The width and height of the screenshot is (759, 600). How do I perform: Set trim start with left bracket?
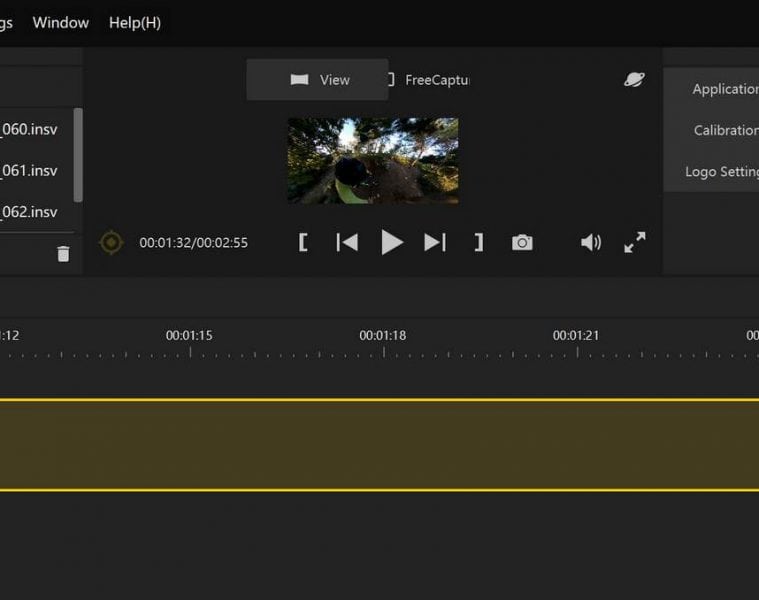(x=303, y=242)
